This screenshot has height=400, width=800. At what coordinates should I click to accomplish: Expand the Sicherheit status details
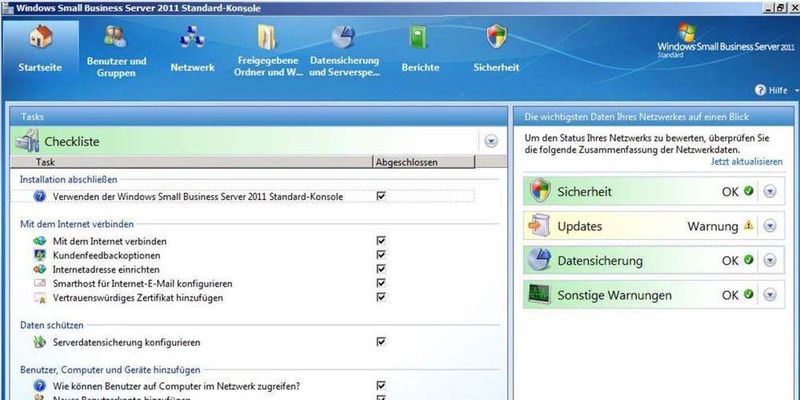point(770,191)
